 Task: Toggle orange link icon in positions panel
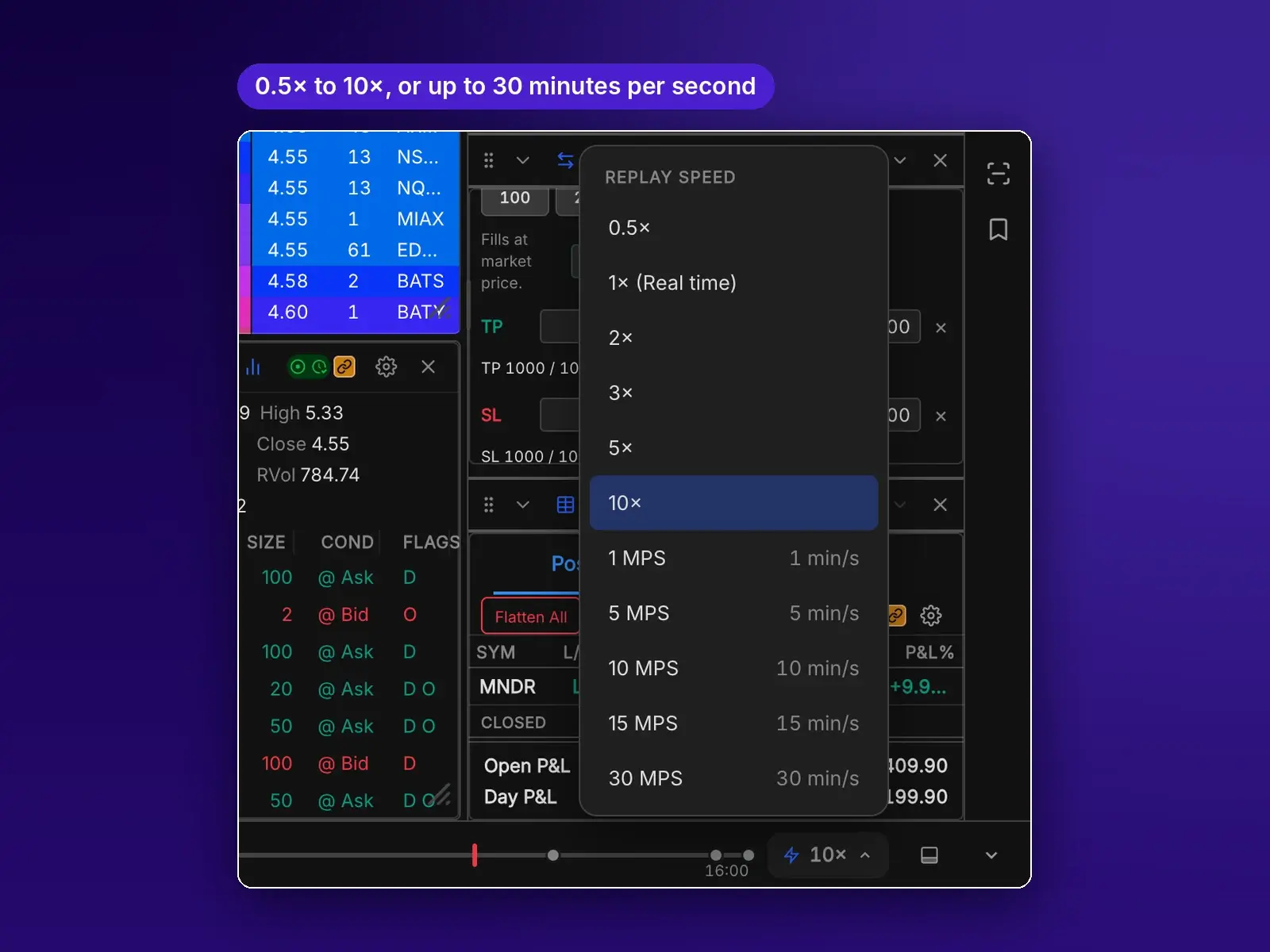896,615
